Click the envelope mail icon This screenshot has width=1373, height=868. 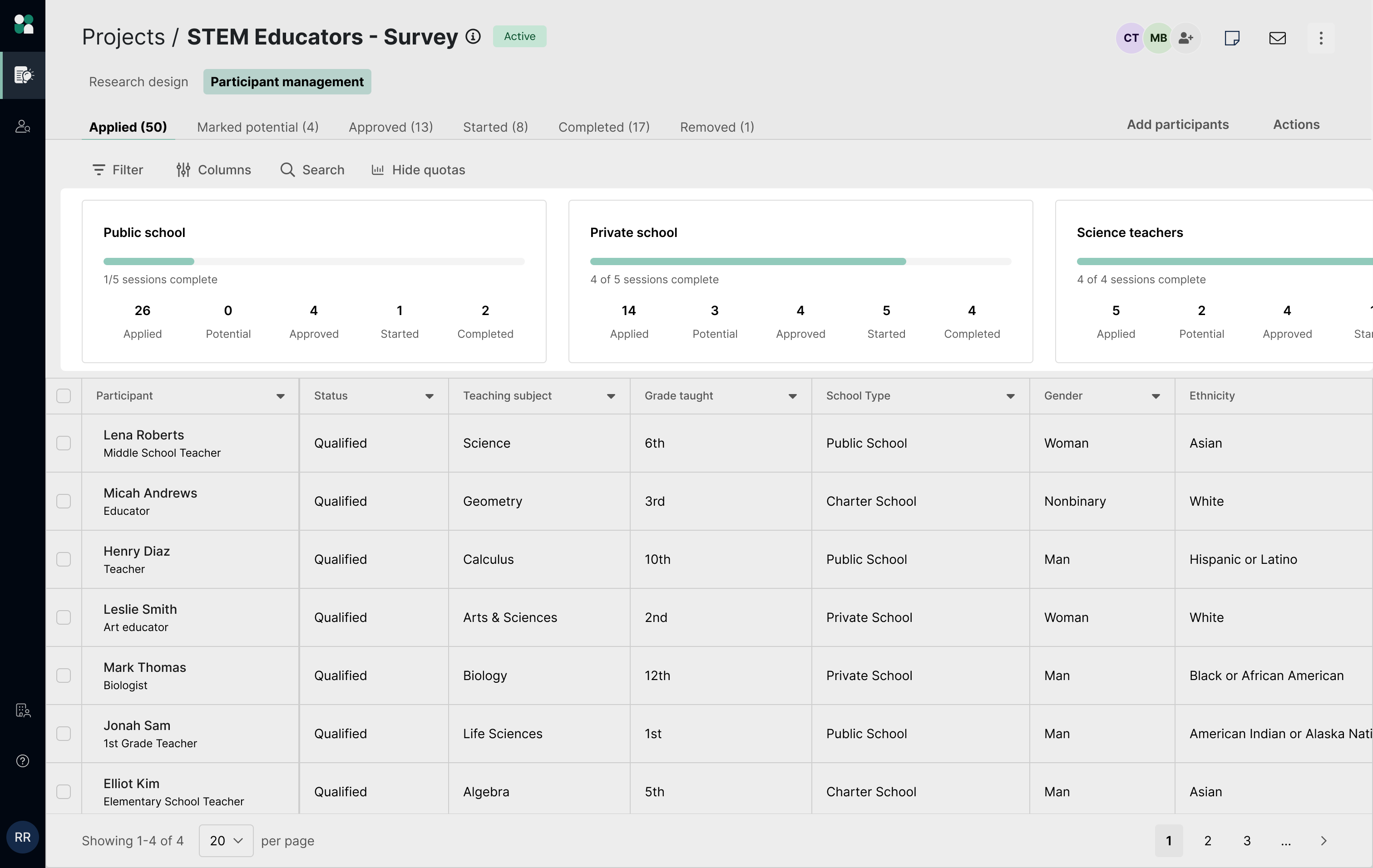point(1277,38)
